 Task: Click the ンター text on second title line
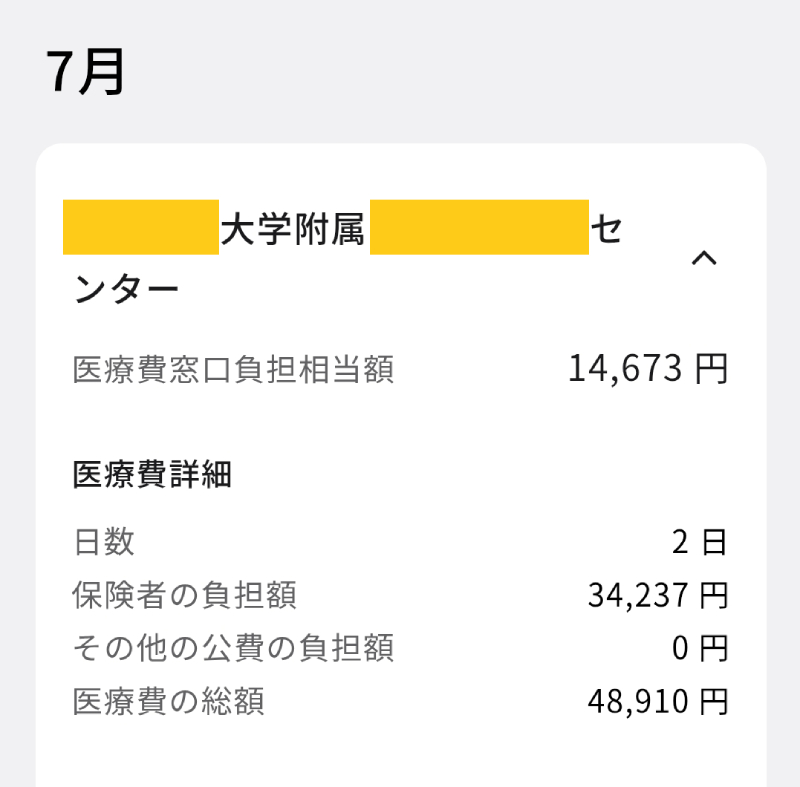(x=127, y=289)
